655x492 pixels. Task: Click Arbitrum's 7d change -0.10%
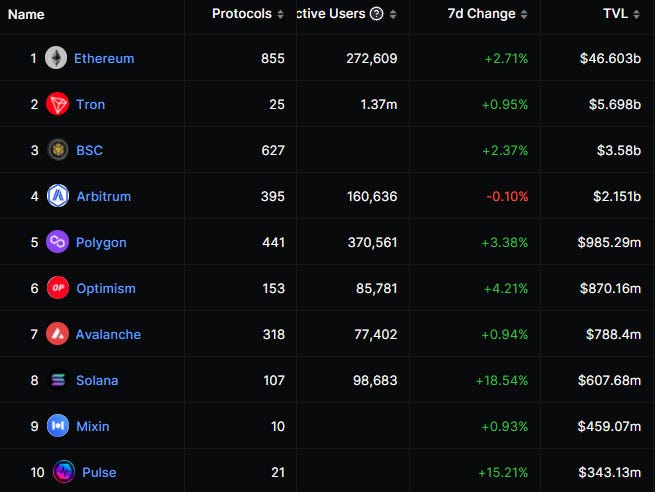pos(507,196)
